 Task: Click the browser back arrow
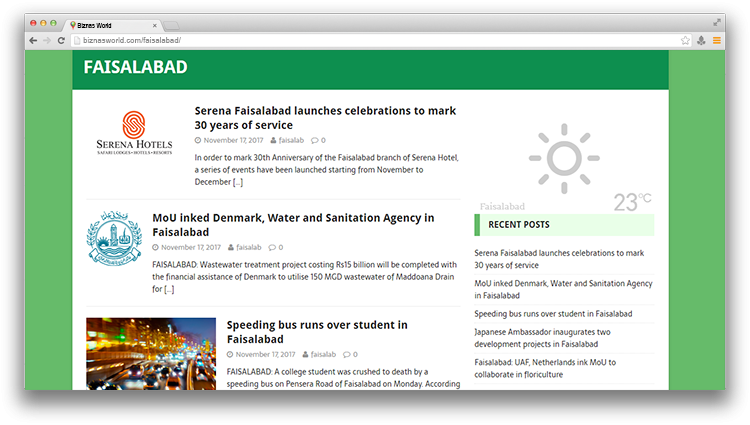click(x=33, y=40)
